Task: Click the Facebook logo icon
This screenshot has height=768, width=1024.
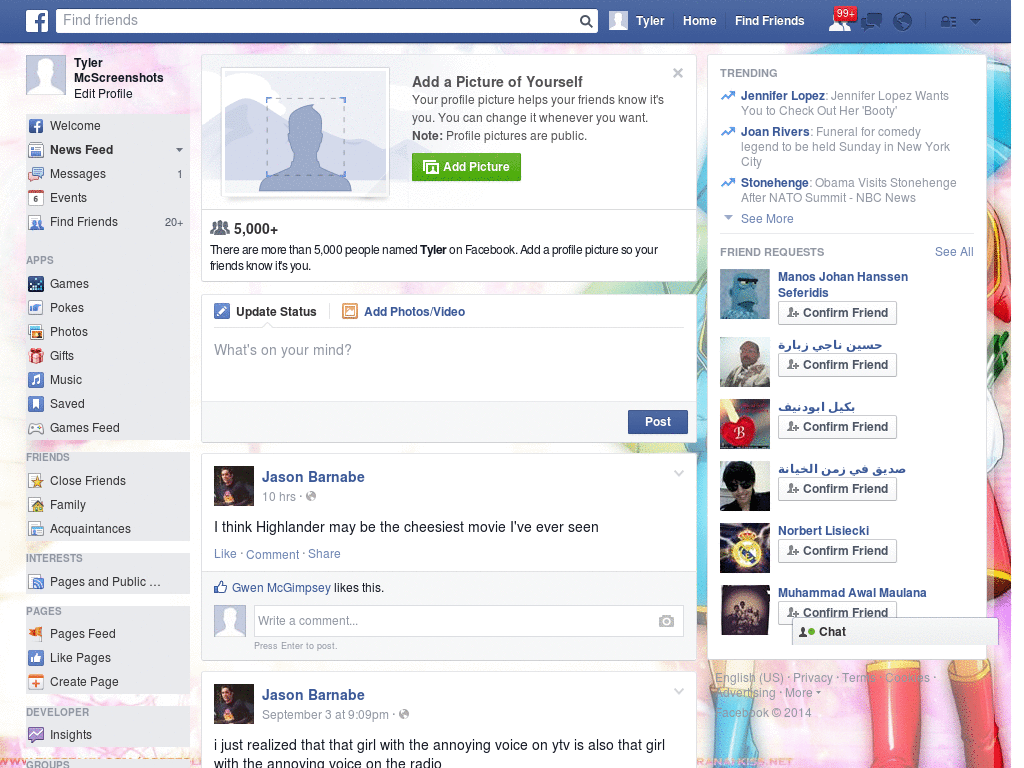Action: (37, 21)
